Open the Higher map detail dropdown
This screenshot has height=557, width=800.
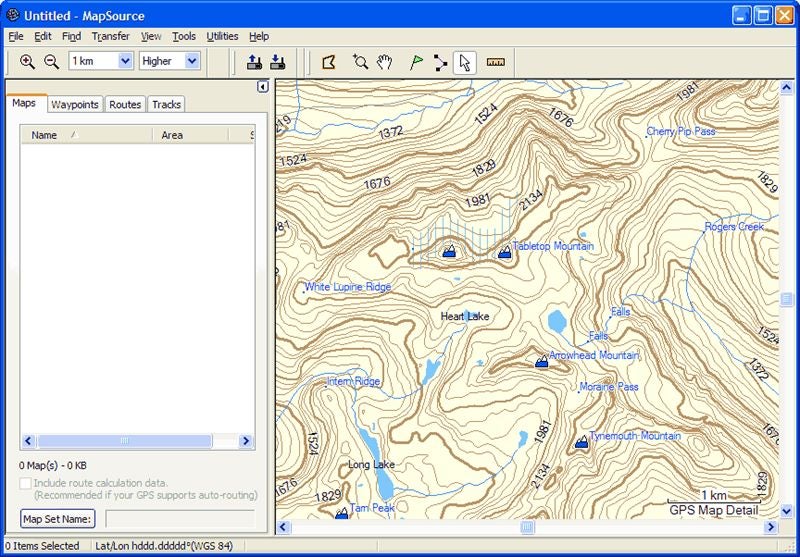192,61
